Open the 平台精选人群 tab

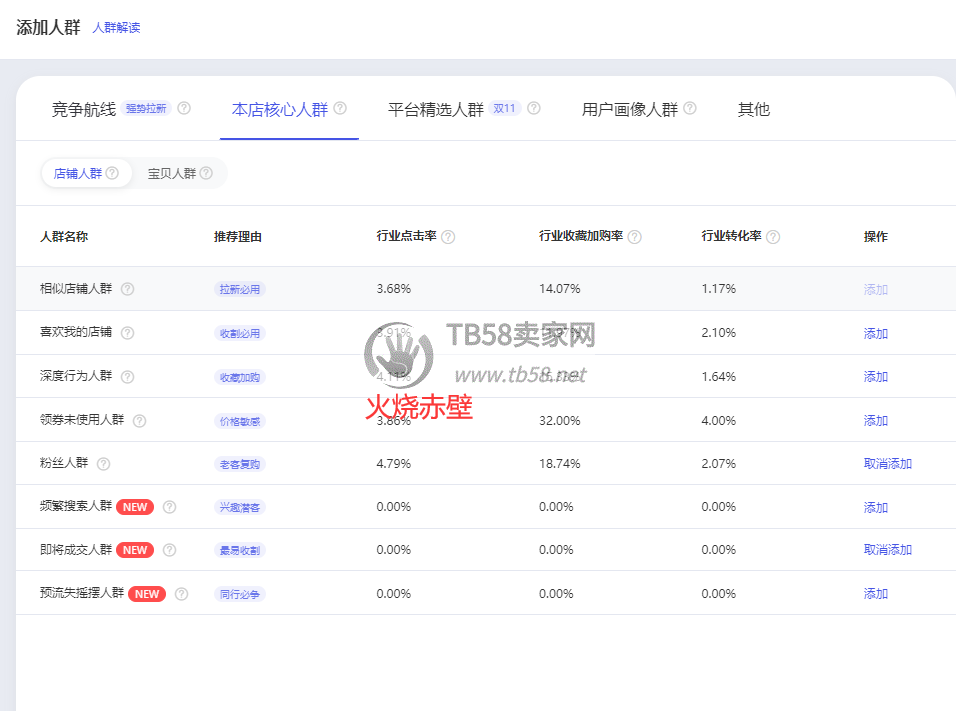tap(435, 109)
